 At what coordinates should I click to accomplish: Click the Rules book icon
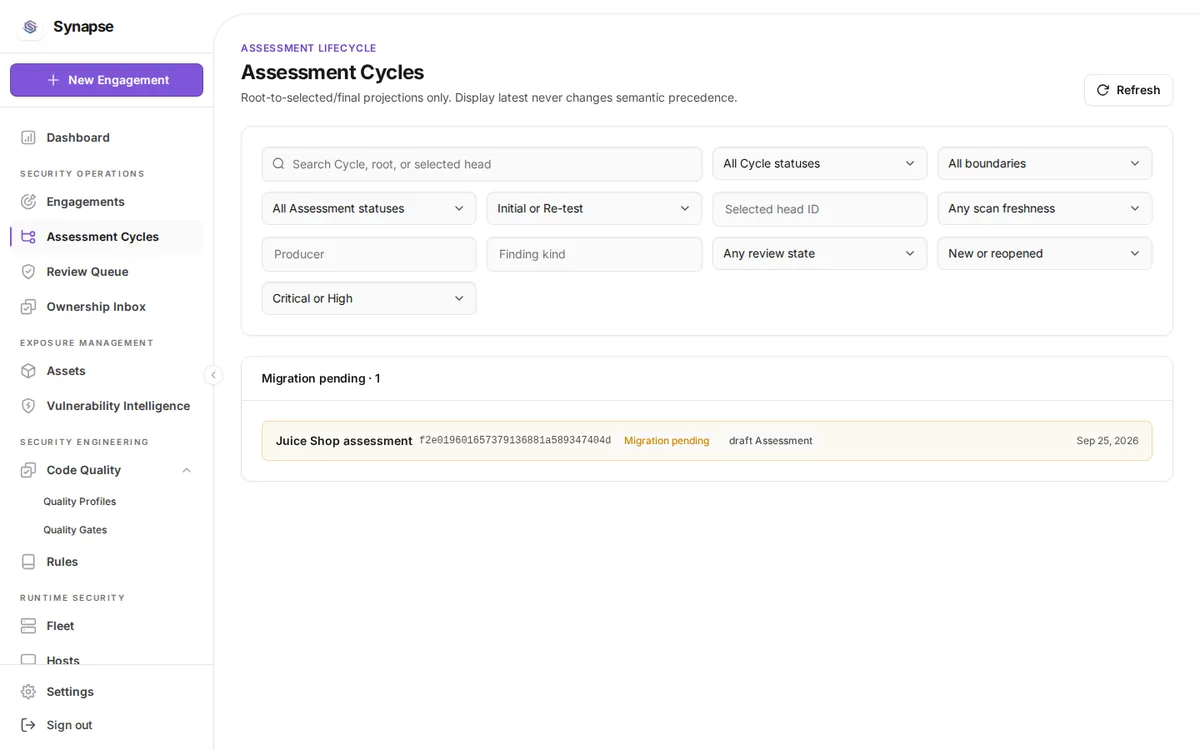tap(28, 562)
